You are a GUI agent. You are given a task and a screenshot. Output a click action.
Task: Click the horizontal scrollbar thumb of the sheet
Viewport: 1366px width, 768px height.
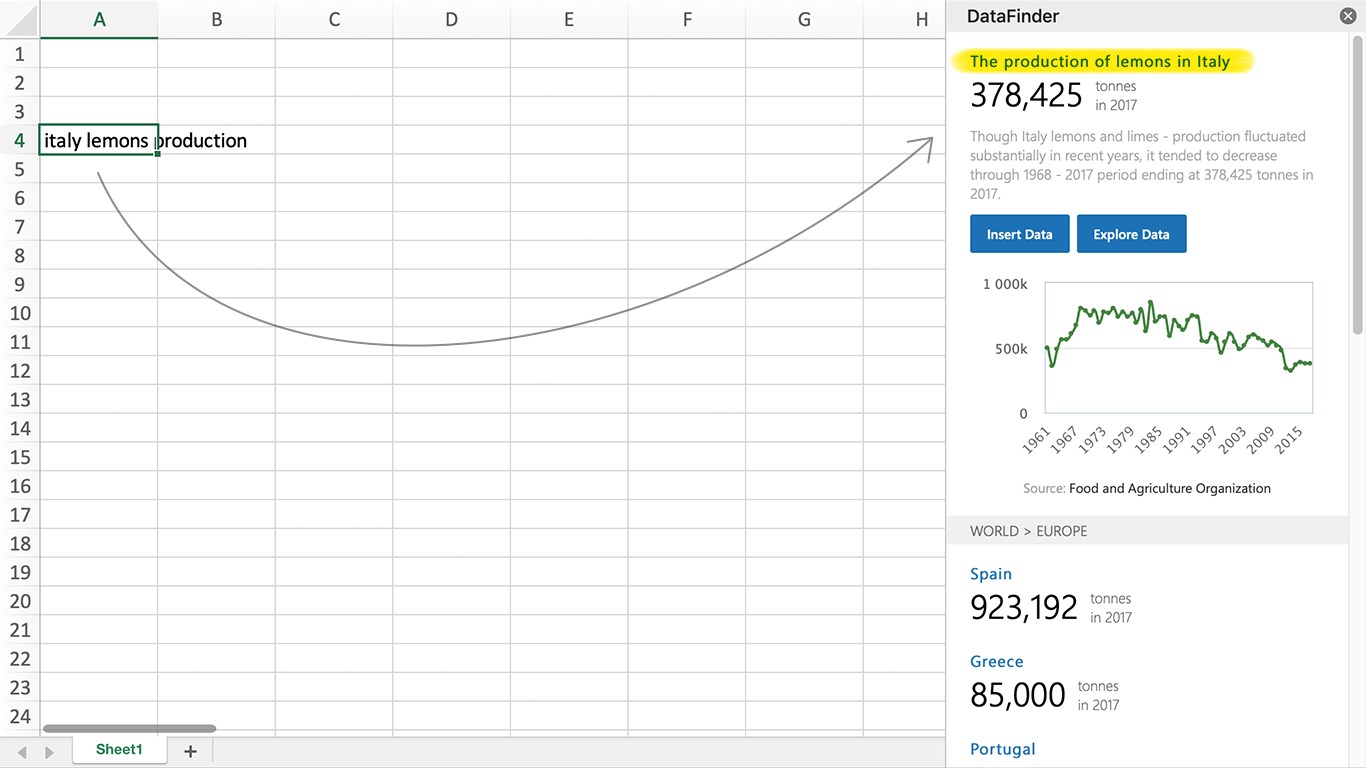[129, 729]
